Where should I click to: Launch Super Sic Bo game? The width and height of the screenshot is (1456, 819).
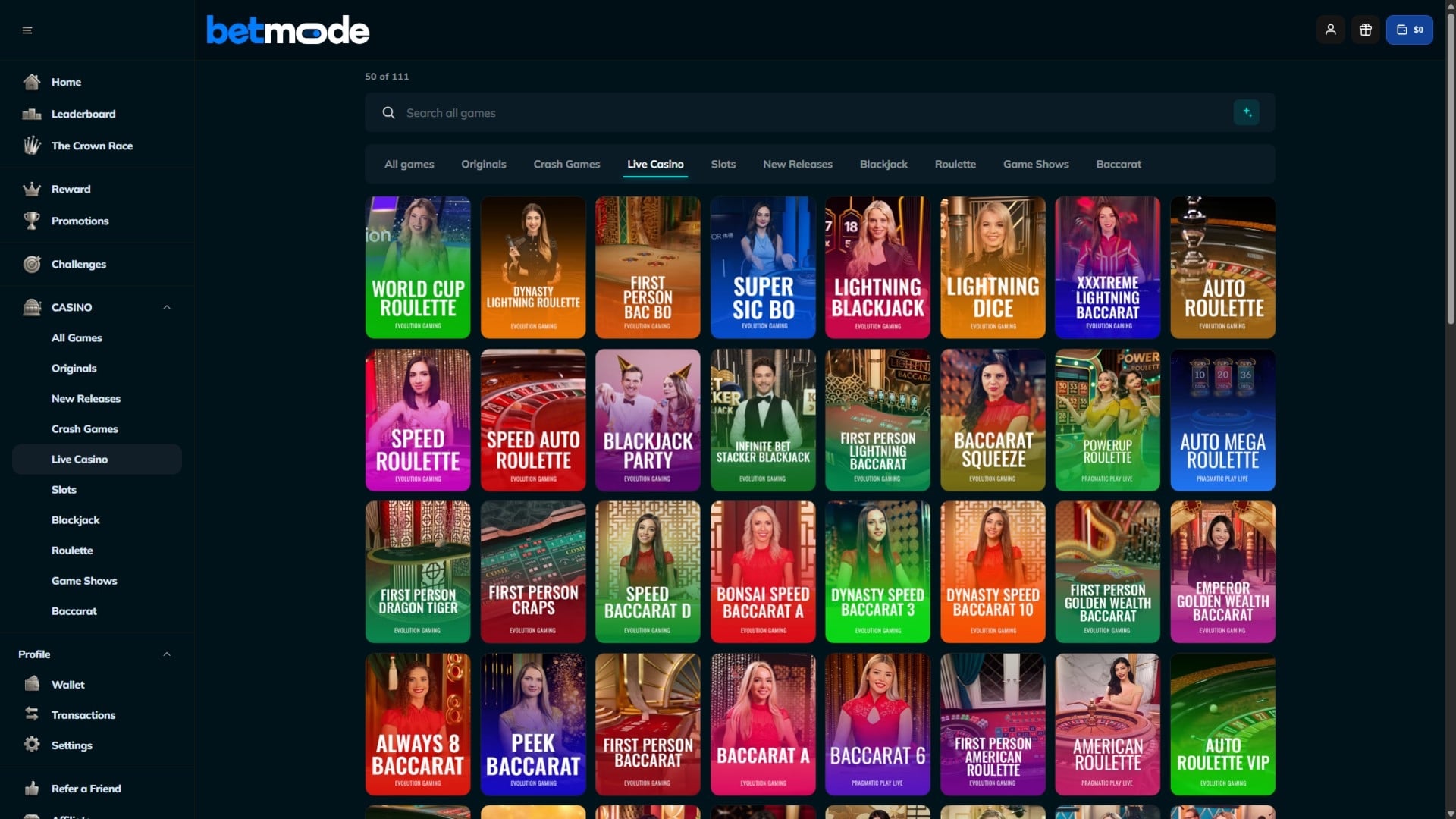coord(763,267)
